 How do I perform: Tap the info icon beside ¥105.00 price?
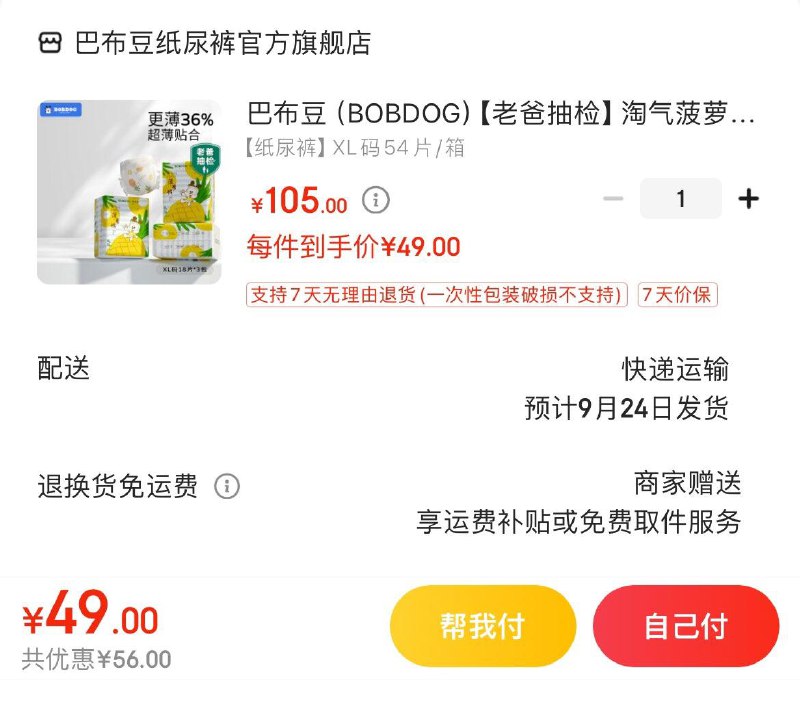(376, 200)
